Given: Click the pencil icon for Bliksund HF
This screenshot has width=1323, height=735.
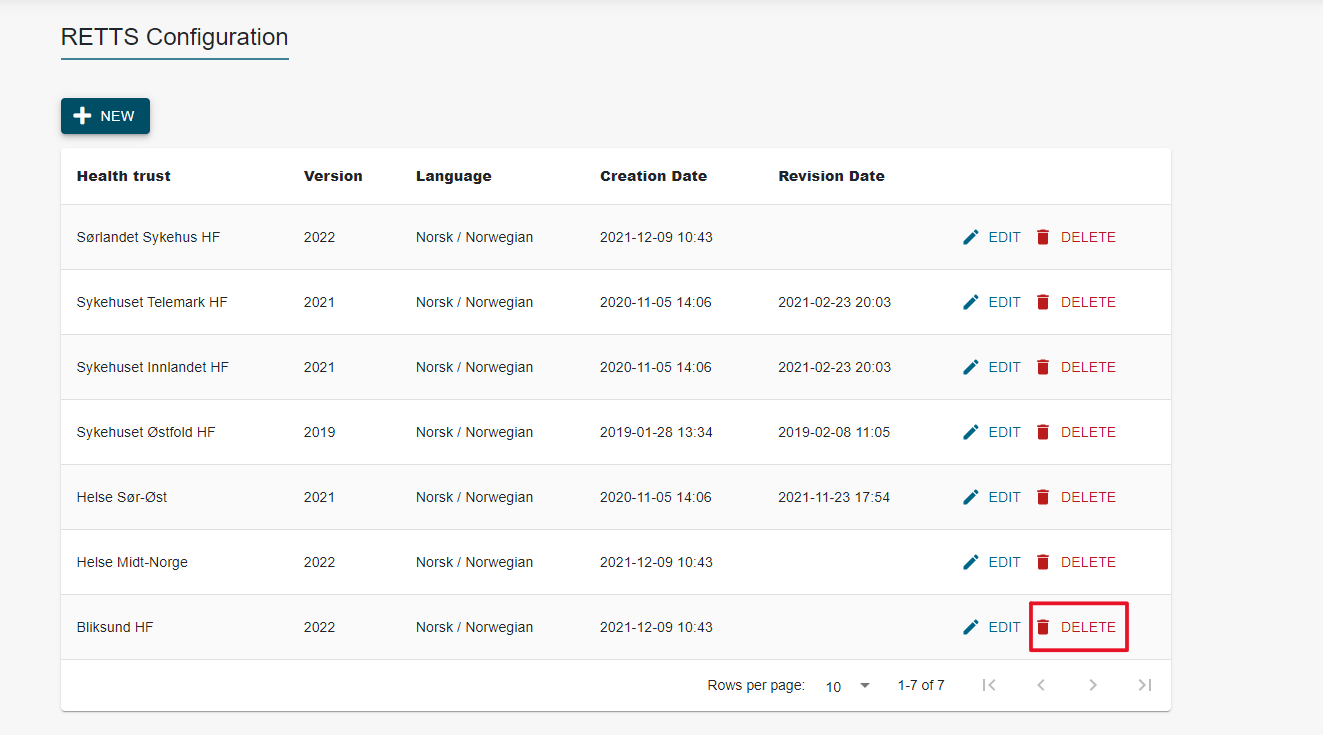Looking at the screenshot, I should pyautogui.click(x=971, y=627).
